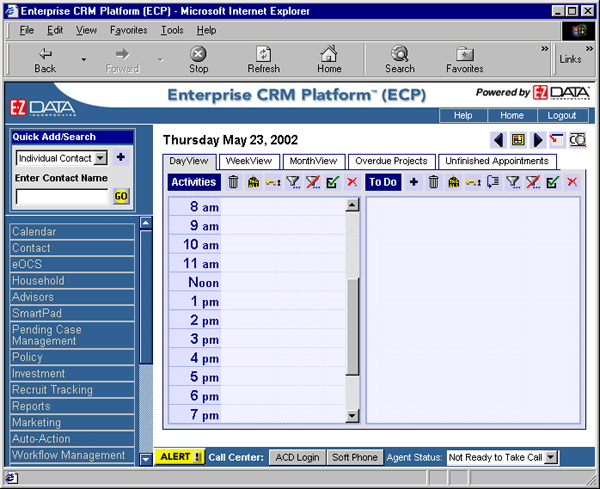Image resolution: width=600 pixels, height=489 pixels.
Task: Open Pending Case Management in sidebar
Action: click(72, 335)
